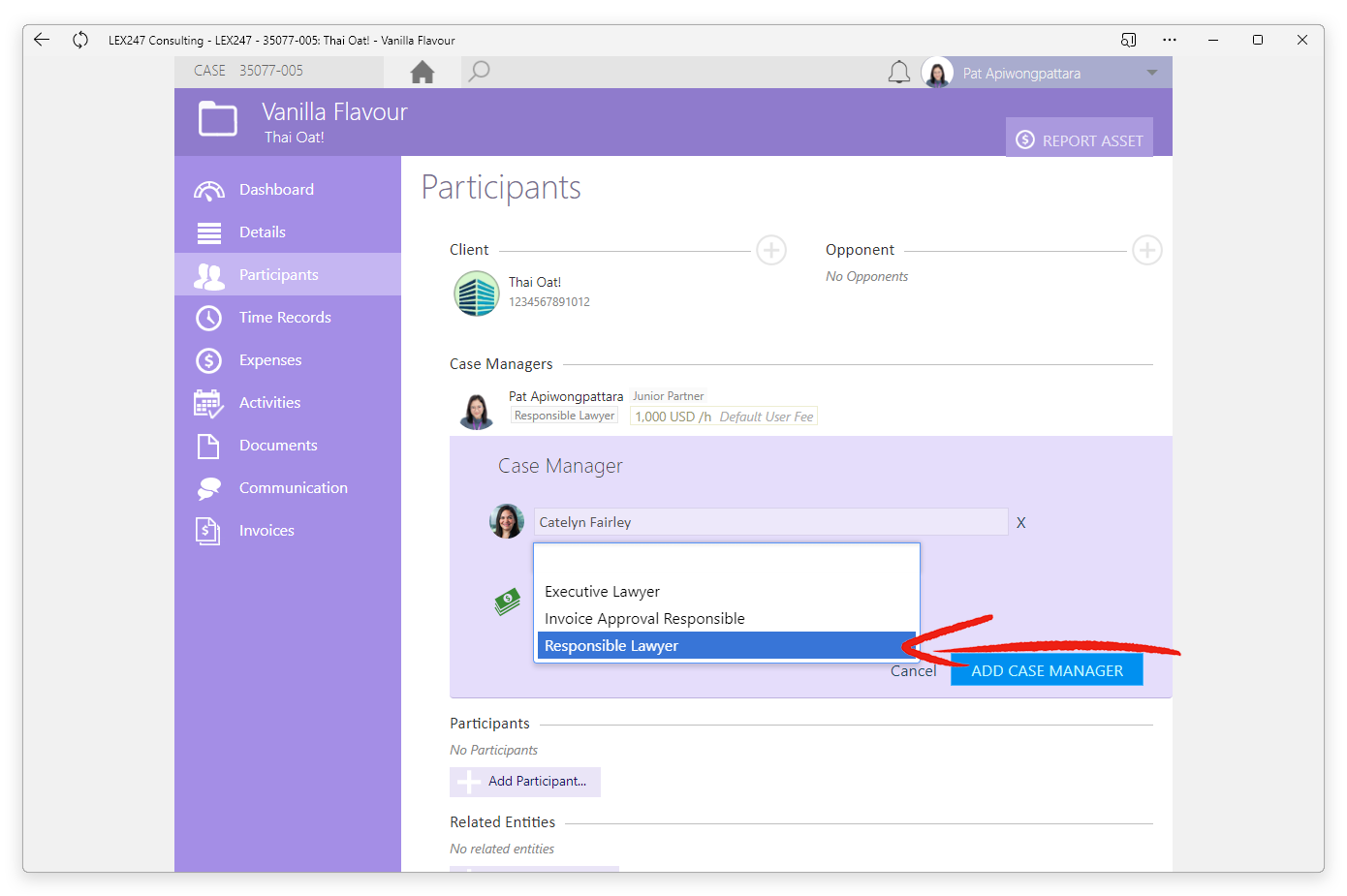Open Activities in the sidebar
The width and height of the screenshot is (1347, 896).
click(x=288, y=403)
